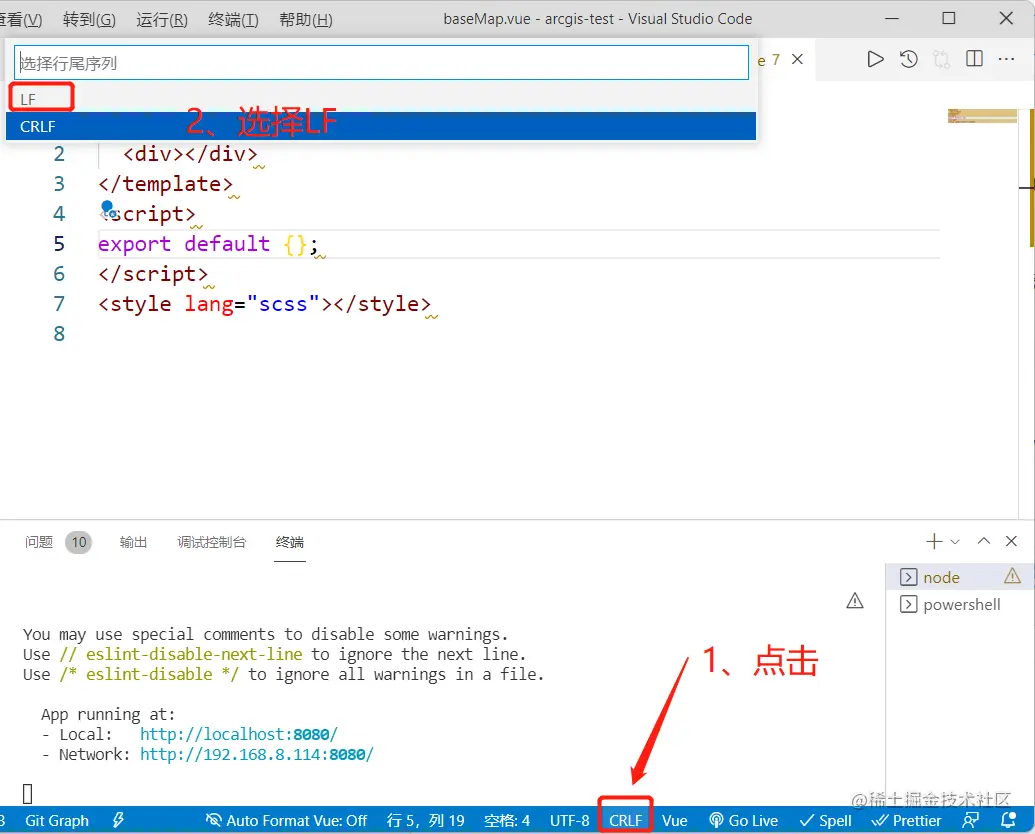
Task: Open the timeline history clock icon
Action: [x=909, y=59]
